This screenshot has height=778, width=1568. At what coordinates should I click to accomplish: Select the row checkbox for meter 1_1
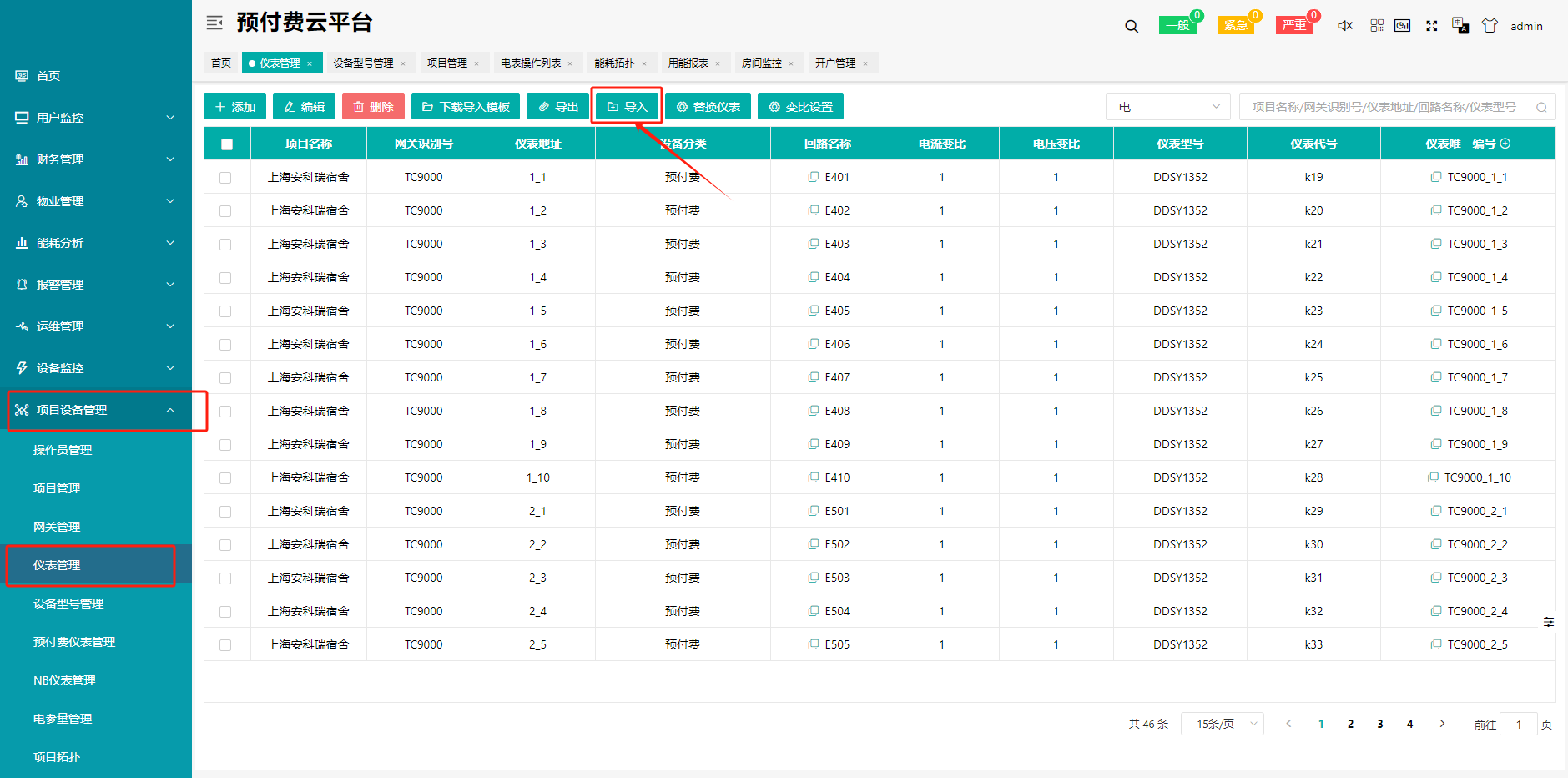coord(225,178)
